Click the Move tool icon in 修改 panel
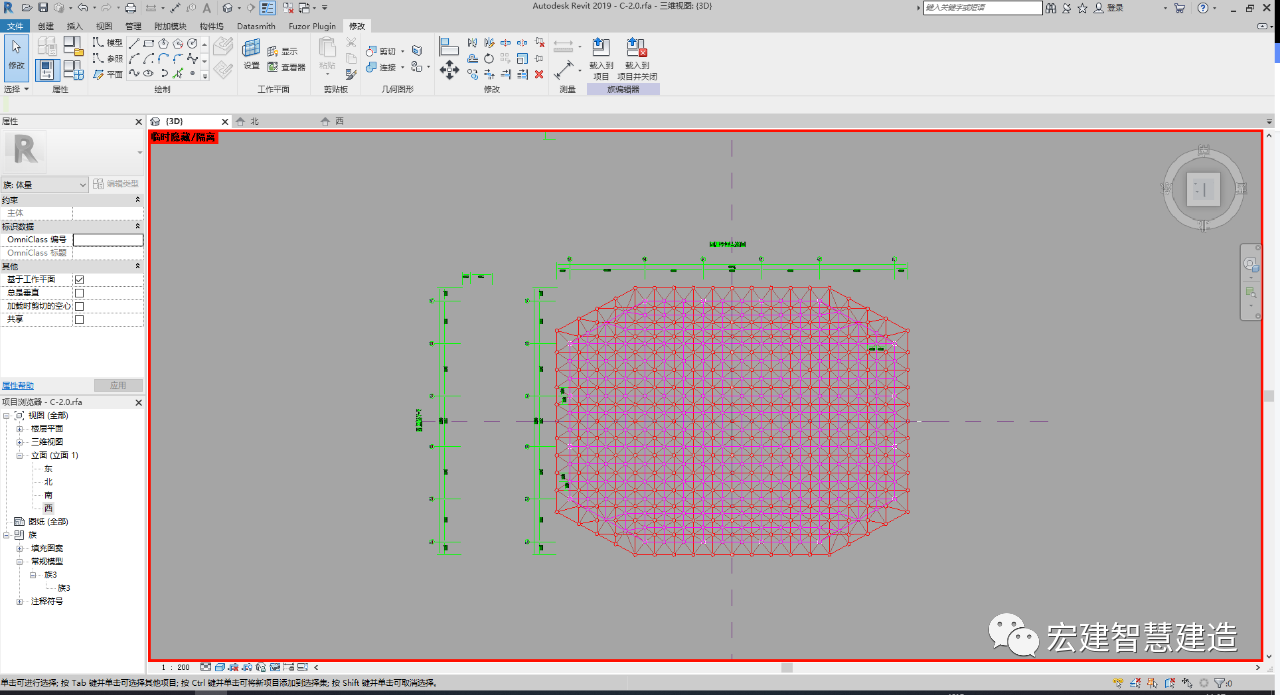 tap(450, 70)
